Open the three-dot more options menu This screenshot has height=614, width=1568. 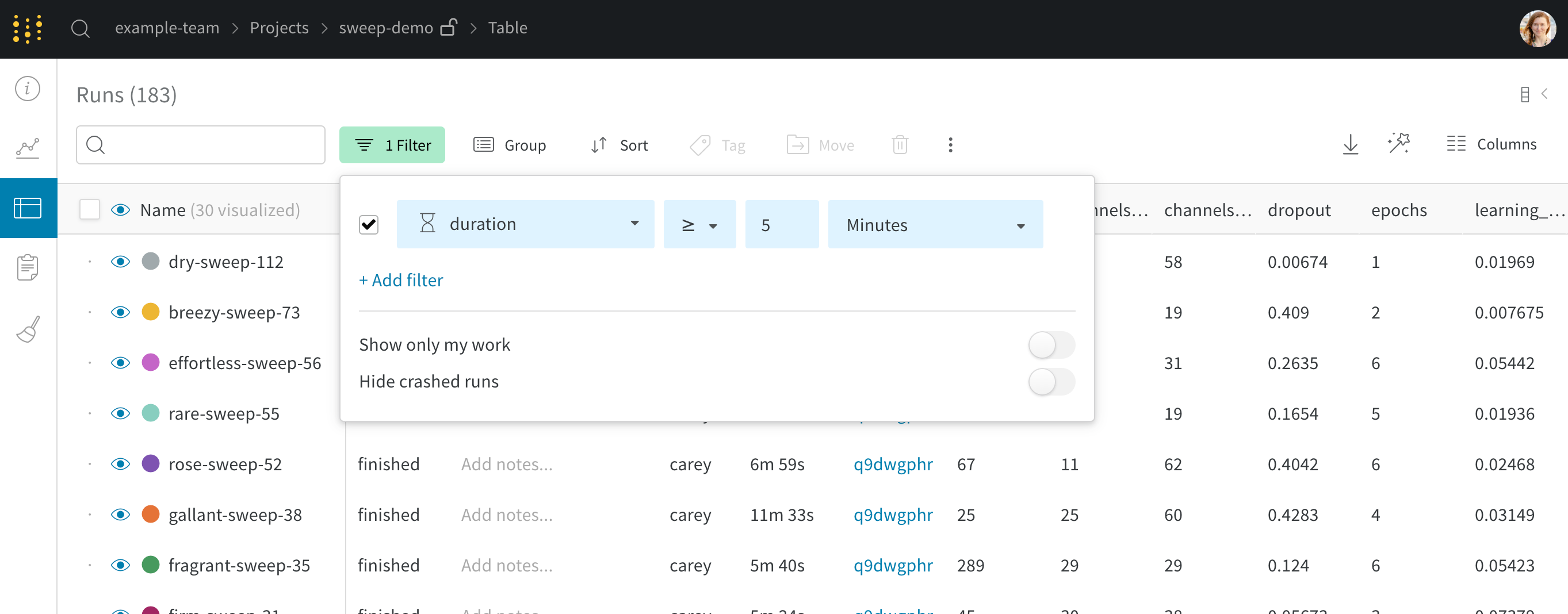950,145
